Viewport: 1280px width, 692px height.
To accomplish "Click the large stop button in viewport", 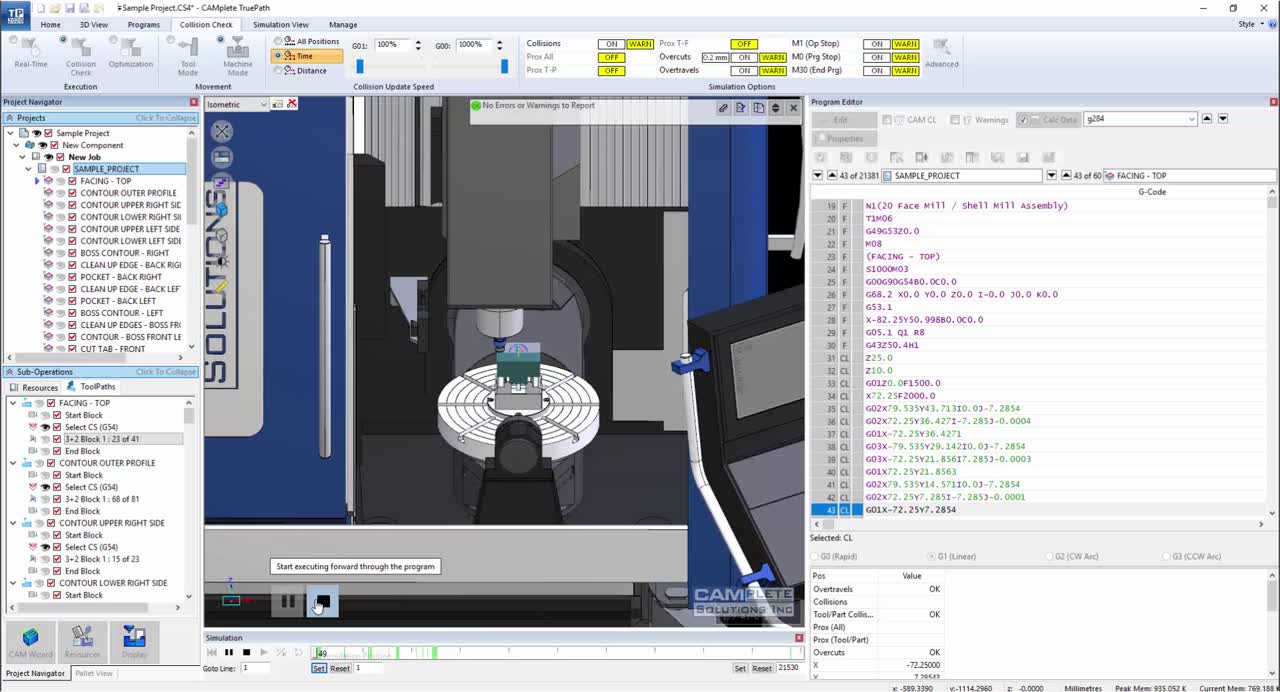I will coord(322,601).
